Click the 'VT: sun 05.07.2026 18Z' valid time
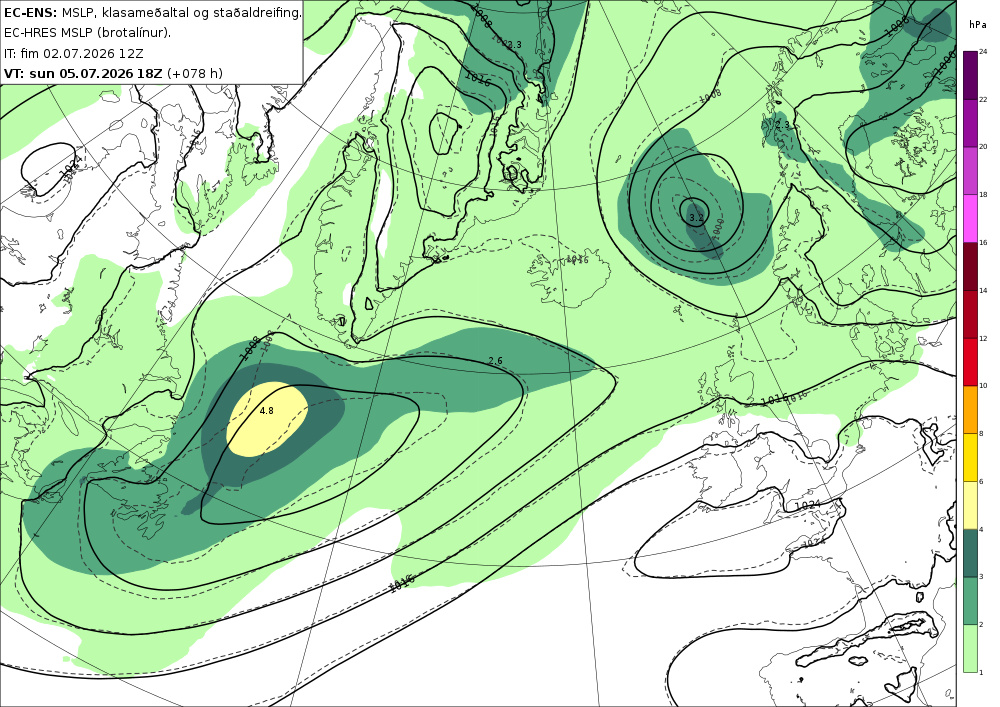Screen dimensions: 1000x707 tap(83, 73)
